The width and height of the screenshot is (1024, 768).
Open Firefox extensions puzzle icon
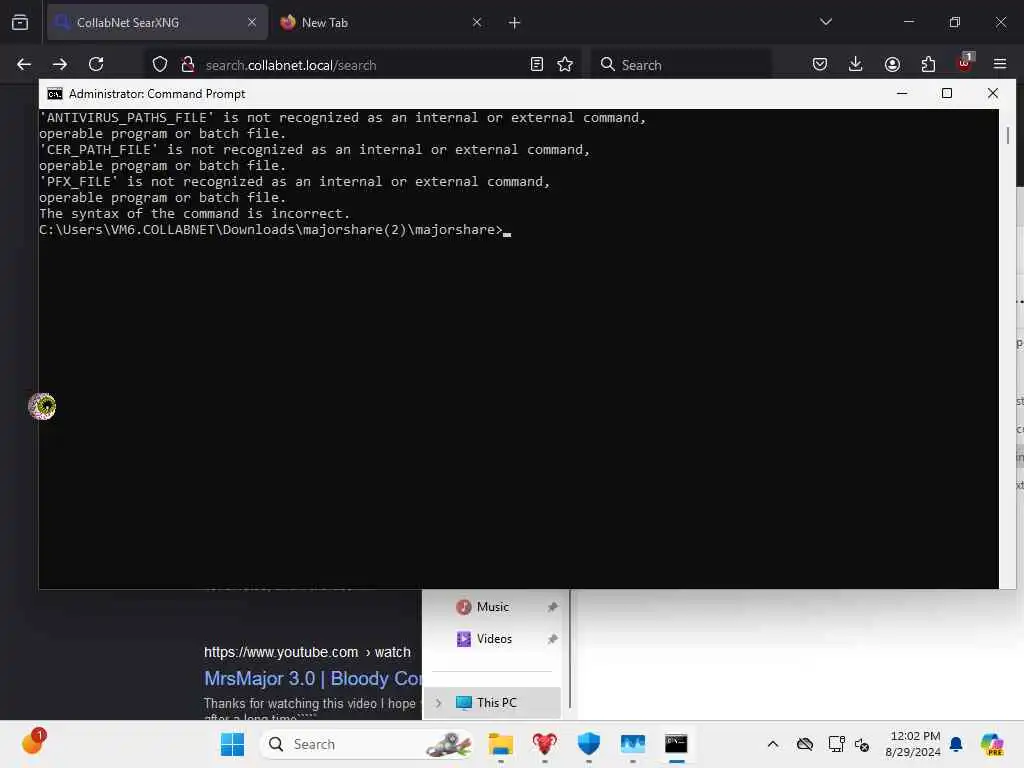[928, 64]
